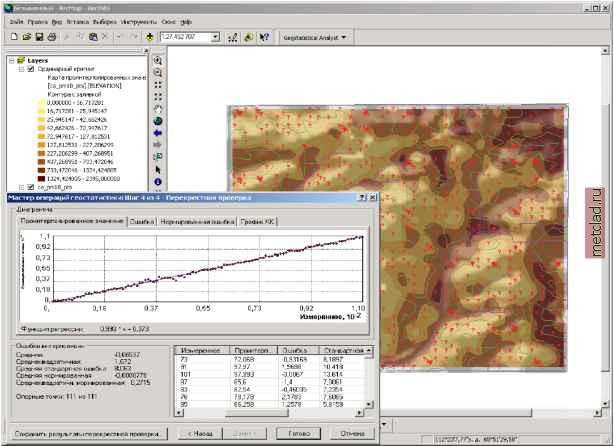Open the map scale dropdown
614x446 pixels.
tap(216, 37)
